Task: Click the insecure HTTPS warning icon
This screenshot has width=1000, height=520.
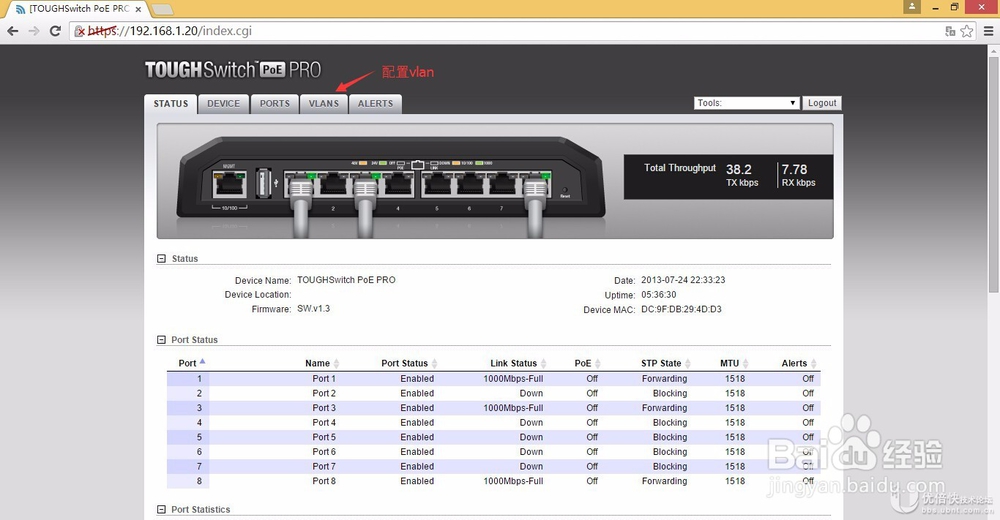Action: coord(79,31)
